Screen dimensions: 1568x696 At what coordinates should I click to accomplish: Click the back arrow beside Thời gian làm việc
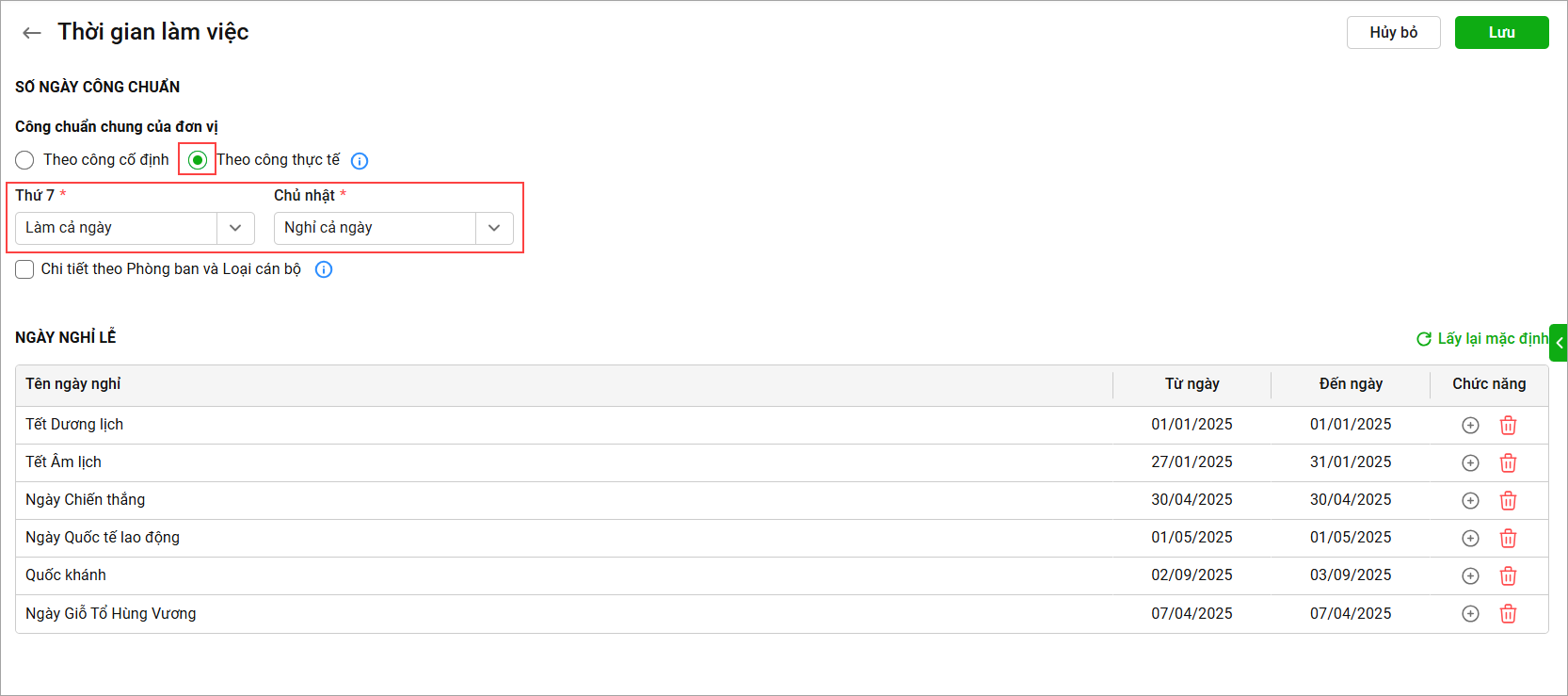click(x=32, y=33)
